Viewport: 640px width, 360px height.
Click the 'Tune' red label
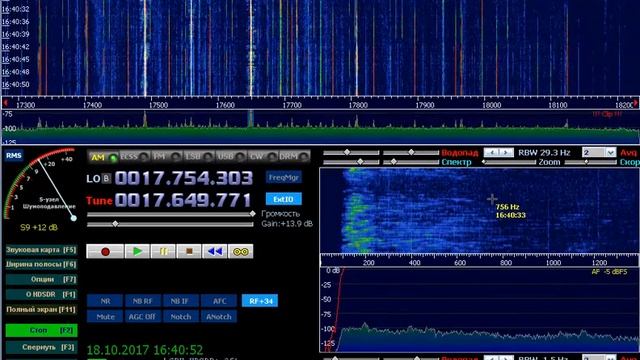(99, 200)
